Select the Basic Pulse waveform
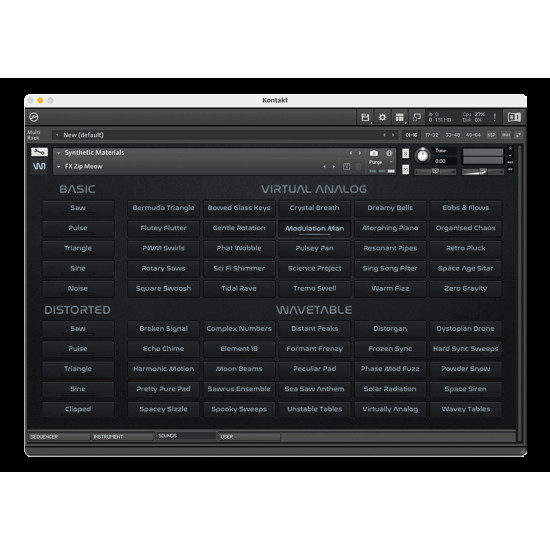 point(78,228)
